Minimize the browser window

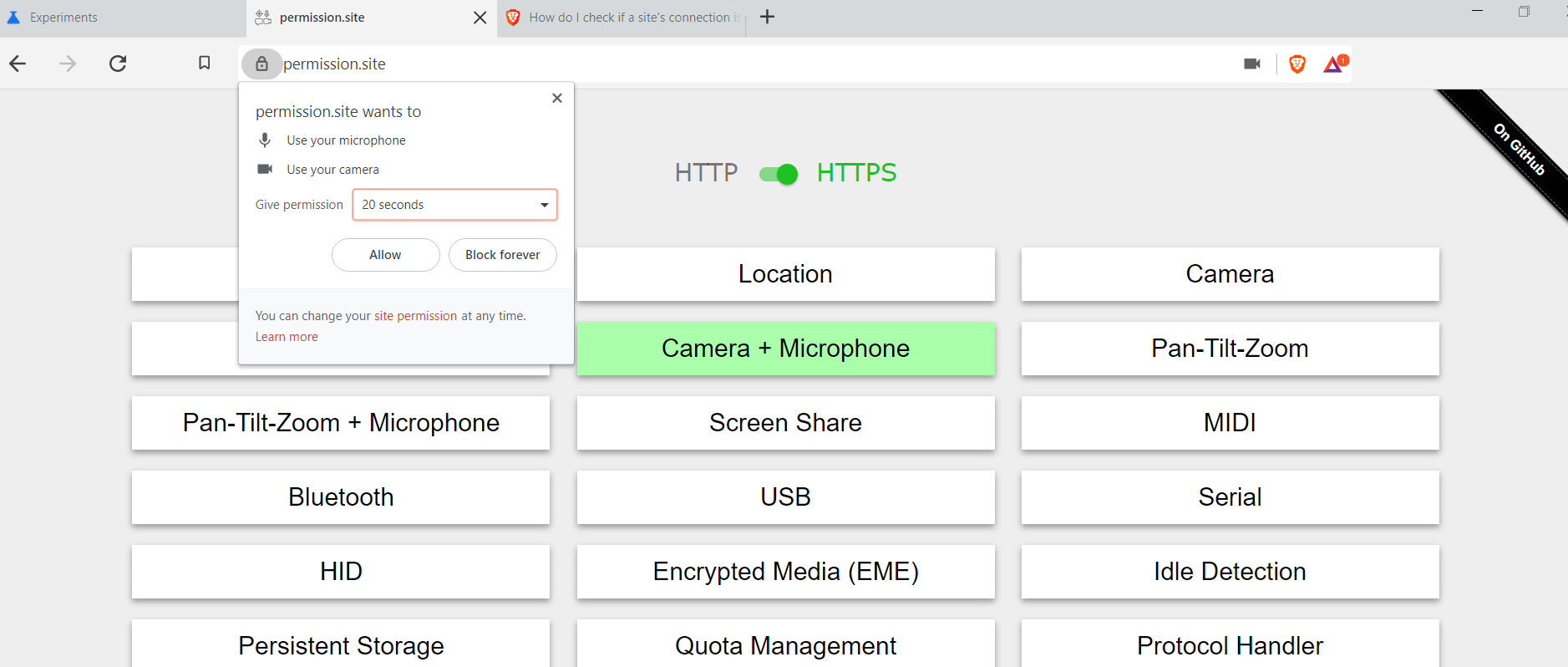1477,11
